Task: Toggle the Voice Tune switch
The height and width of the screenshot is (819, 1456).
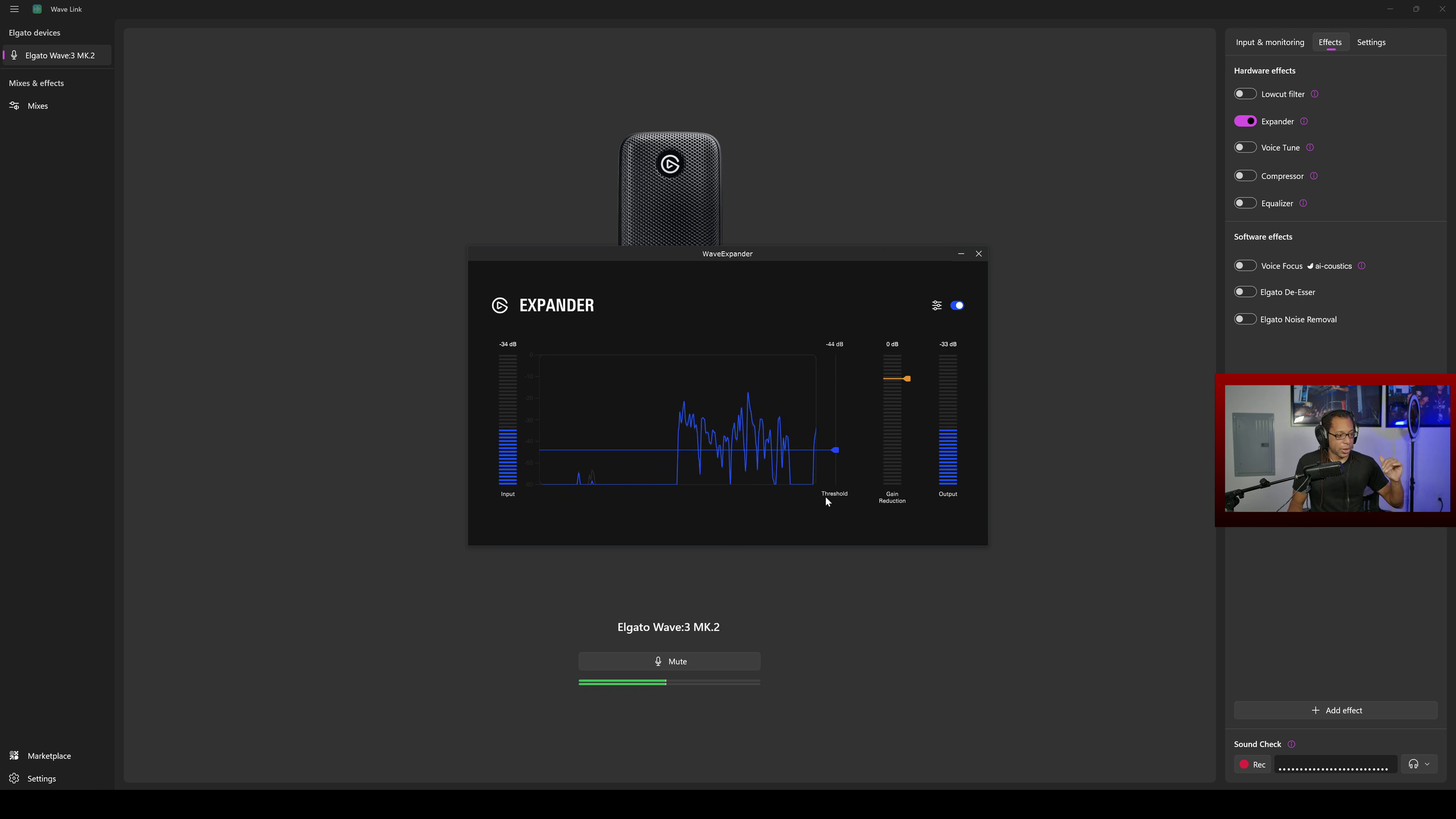Action: click(1245, 147)
